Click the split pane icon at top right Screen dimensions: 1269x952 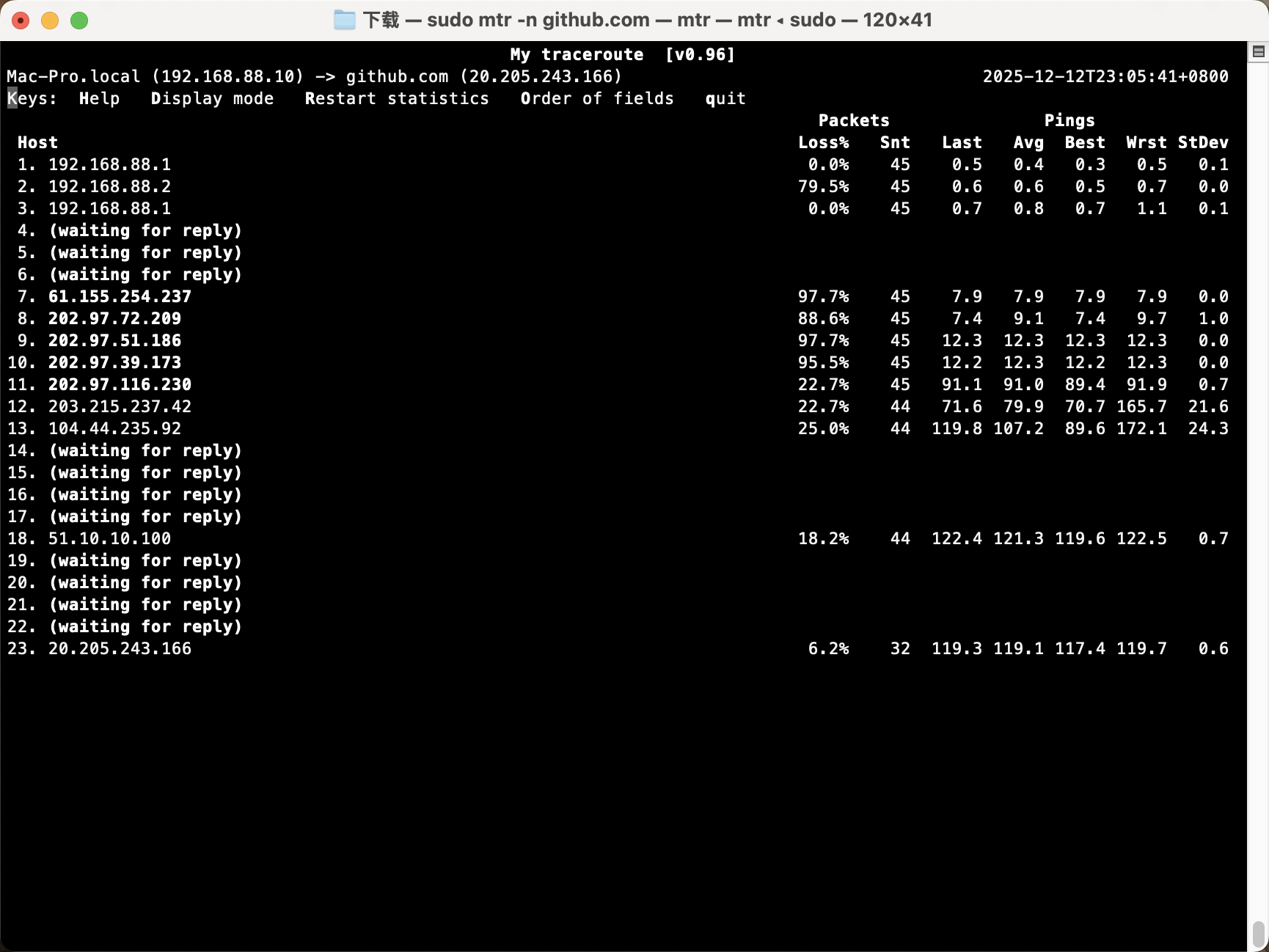pyautogui.click(x=1258, y=51)
